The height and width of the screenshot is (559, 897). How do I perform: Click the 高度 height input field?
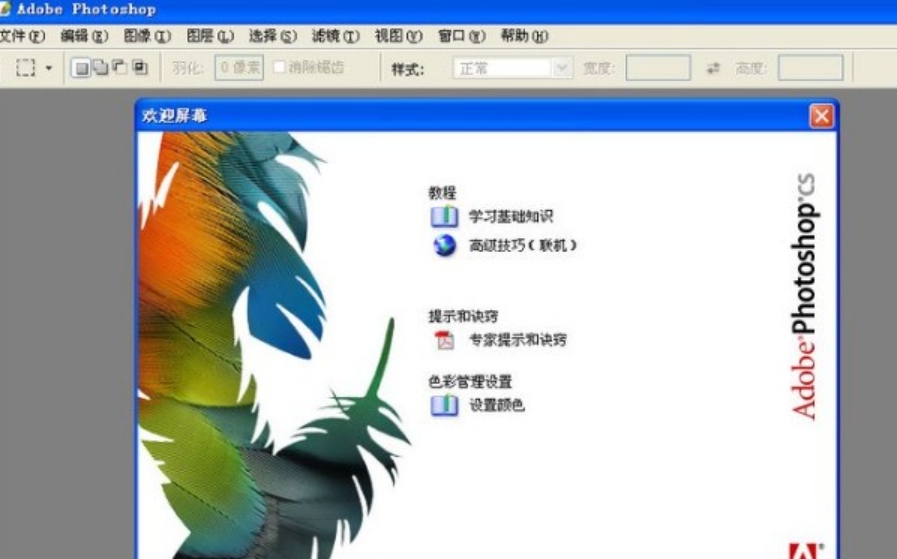coord(811,68)
